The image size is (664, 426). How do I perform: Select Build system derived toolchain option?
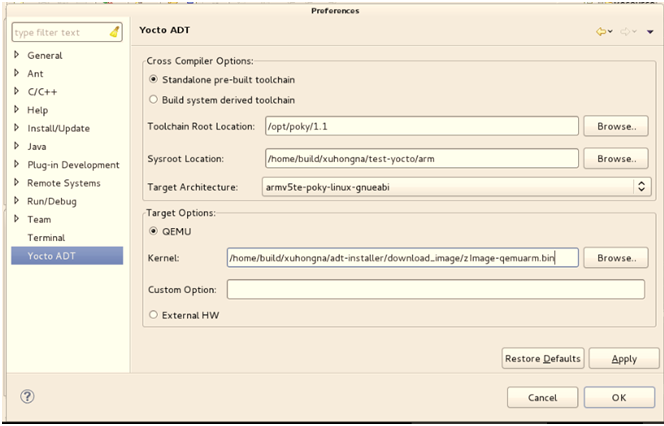154,100
